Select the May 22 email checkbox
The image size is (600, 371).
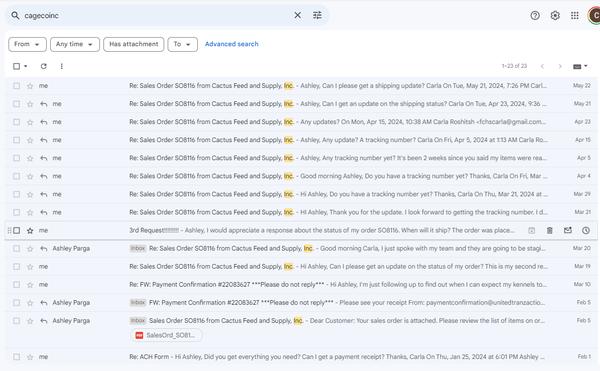(x=16, y=86)
